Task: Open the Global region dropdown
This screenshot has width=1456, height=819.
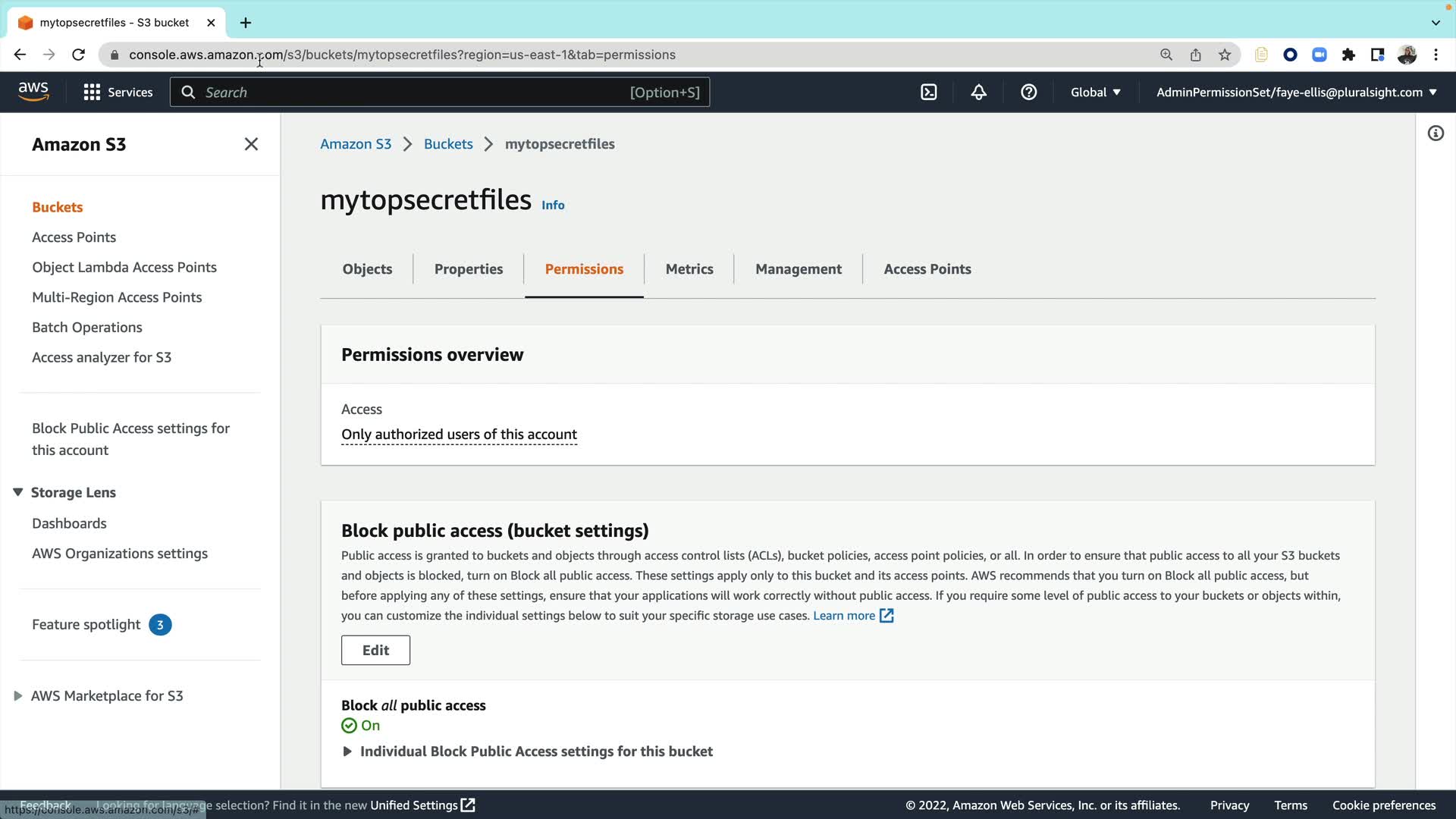Action: 1095,93
